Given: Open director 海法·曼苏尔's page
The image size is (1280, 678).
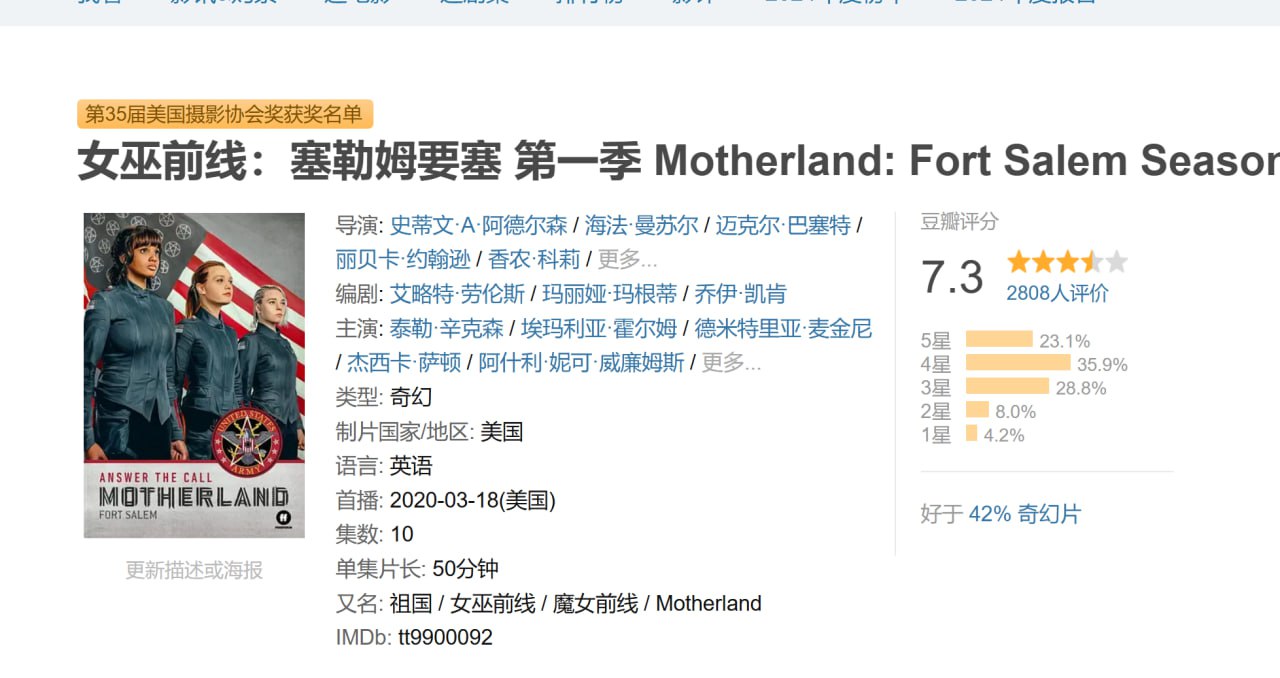Looking at the screenshot, I should click(x=642, y=225).
